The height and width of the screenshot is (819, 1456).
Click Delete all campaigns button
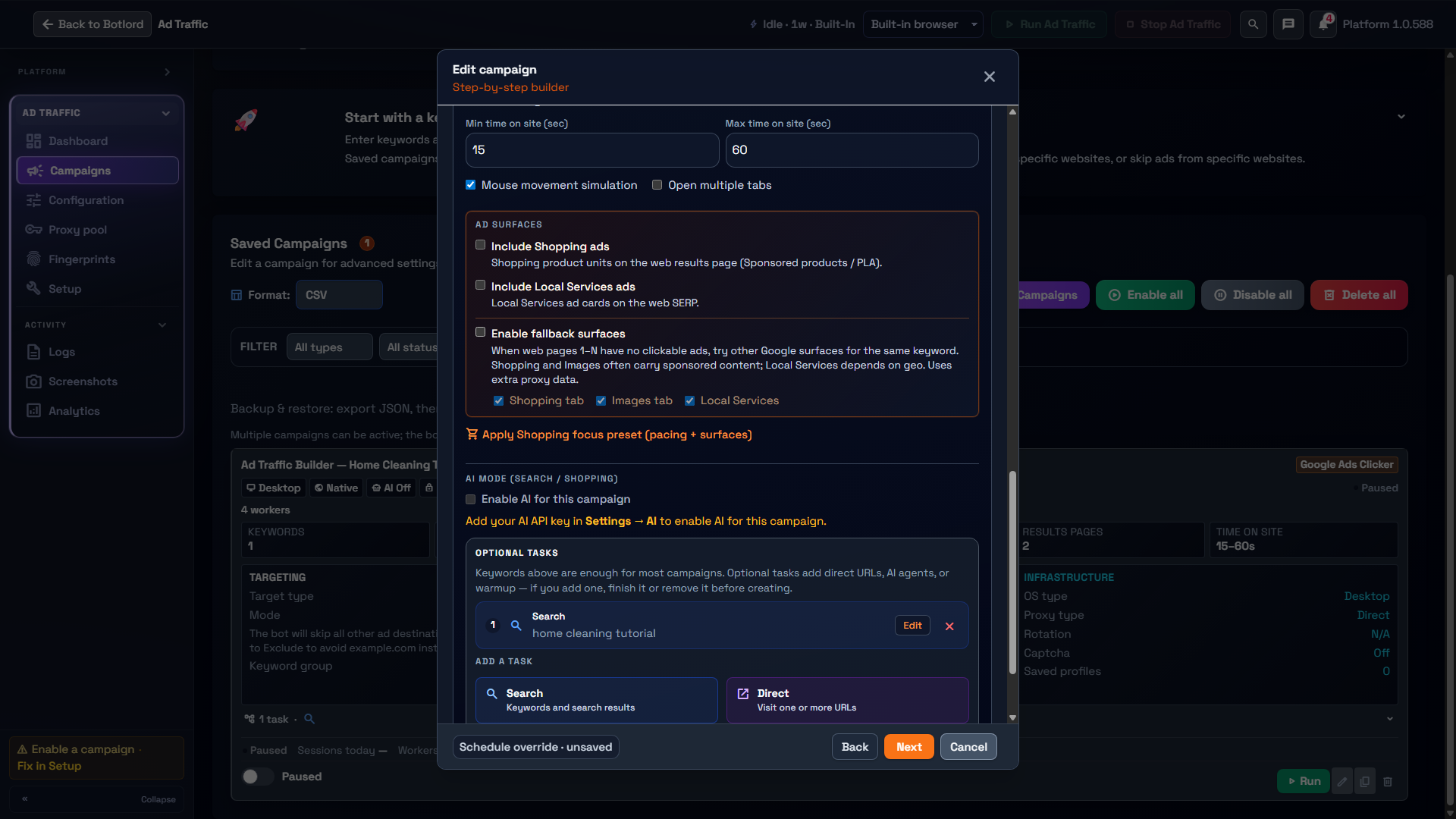tap(1359, 295)
